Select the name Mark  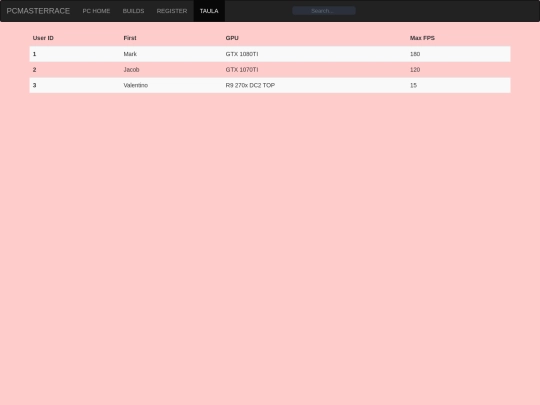click(x=130, y=54)
